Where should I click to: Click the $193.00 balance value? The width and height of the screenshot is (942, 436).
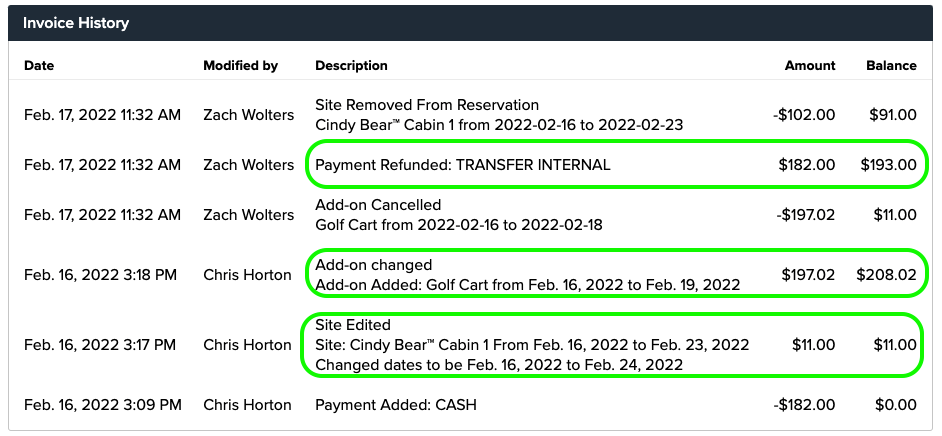pyautogui.click(x=888, y=165)
